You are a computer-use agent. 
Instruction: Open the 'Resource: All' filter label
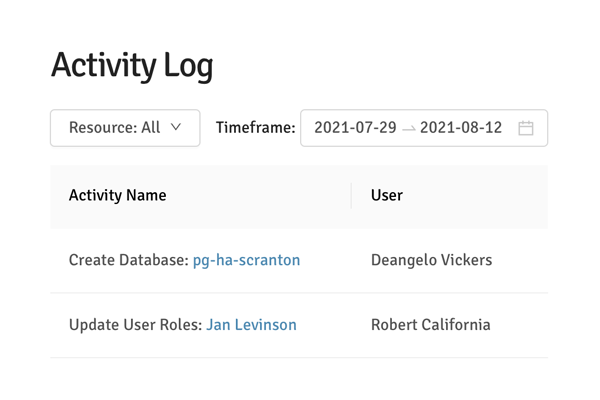114,128
